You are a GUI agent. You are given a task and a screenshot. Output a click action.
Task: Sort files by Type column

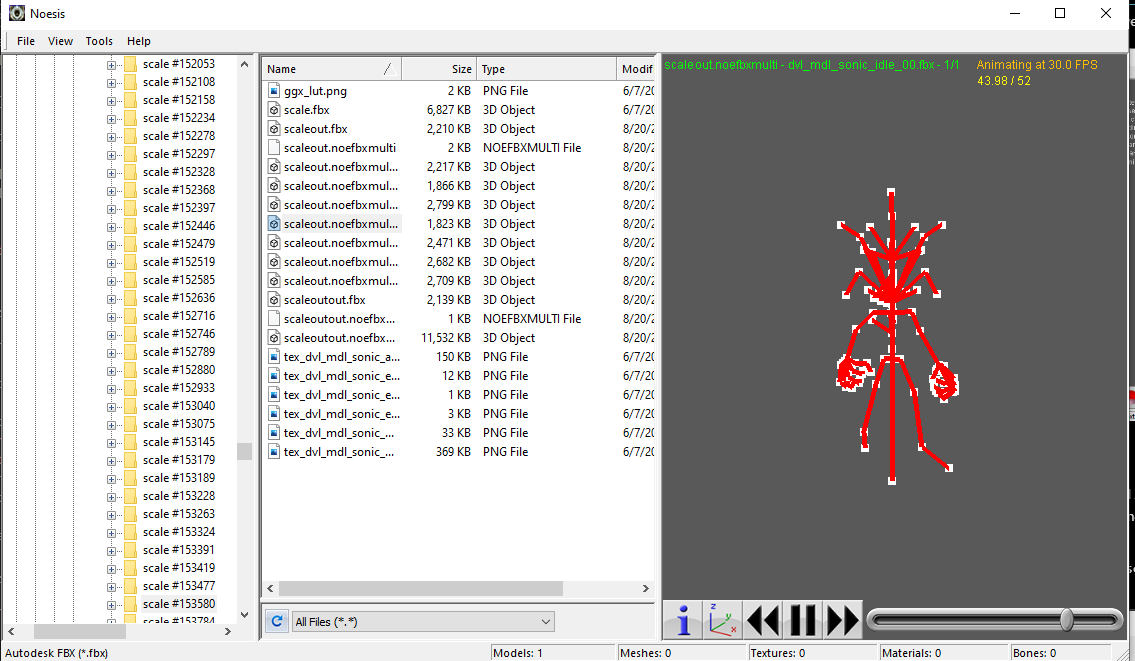[x=546, y=69]
